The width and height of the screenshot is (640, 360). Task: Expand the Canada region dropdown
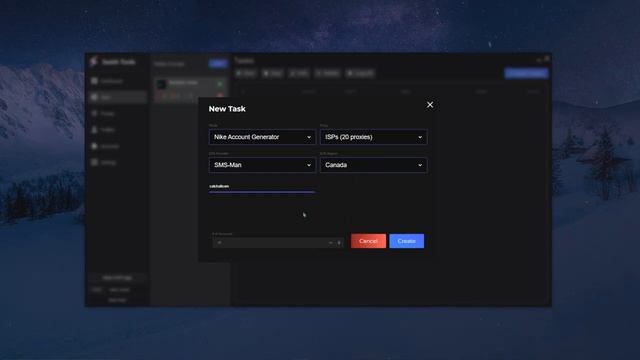373,165
